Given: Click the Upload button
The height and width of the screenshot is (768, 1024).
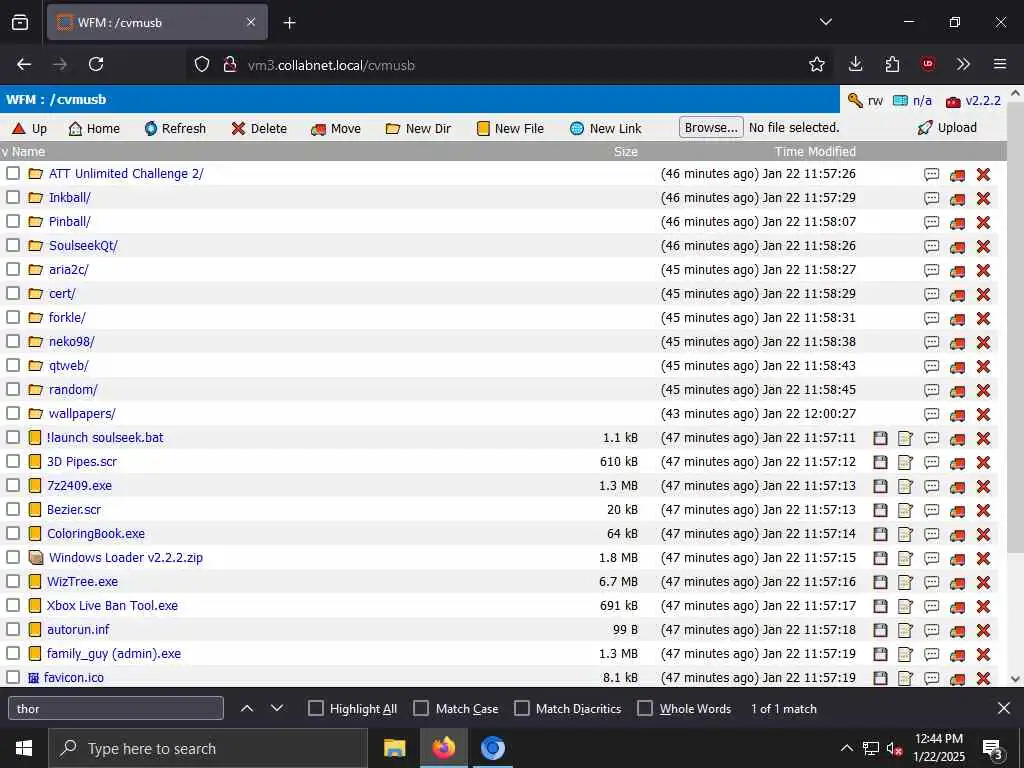Looking at the screenshot, I should click(947, 127).
